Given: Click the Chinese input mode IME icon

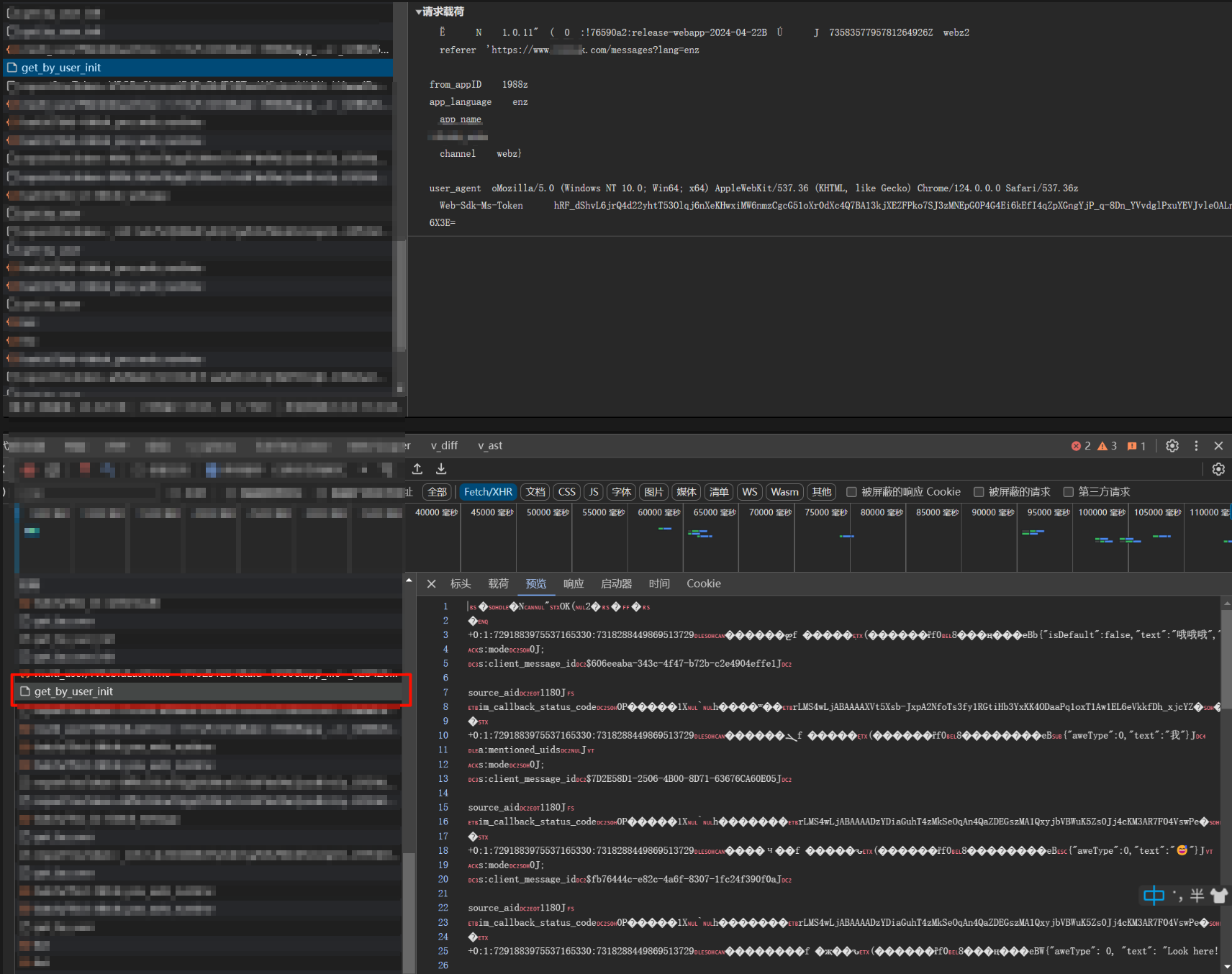Looking at the screenshot, I should coord(1154,896).
